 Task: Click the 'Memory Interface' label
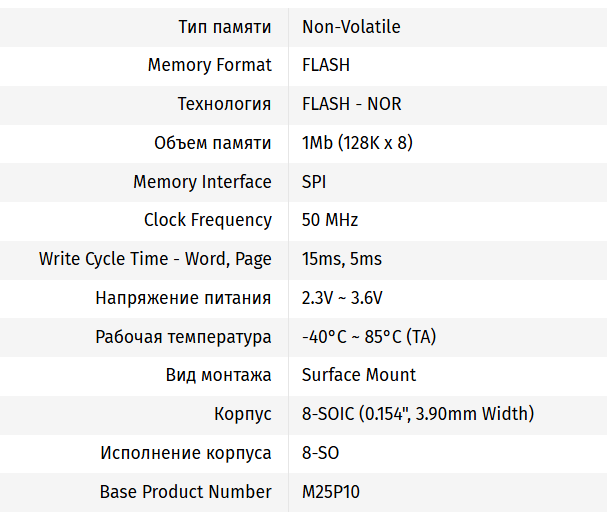(202, 182)
